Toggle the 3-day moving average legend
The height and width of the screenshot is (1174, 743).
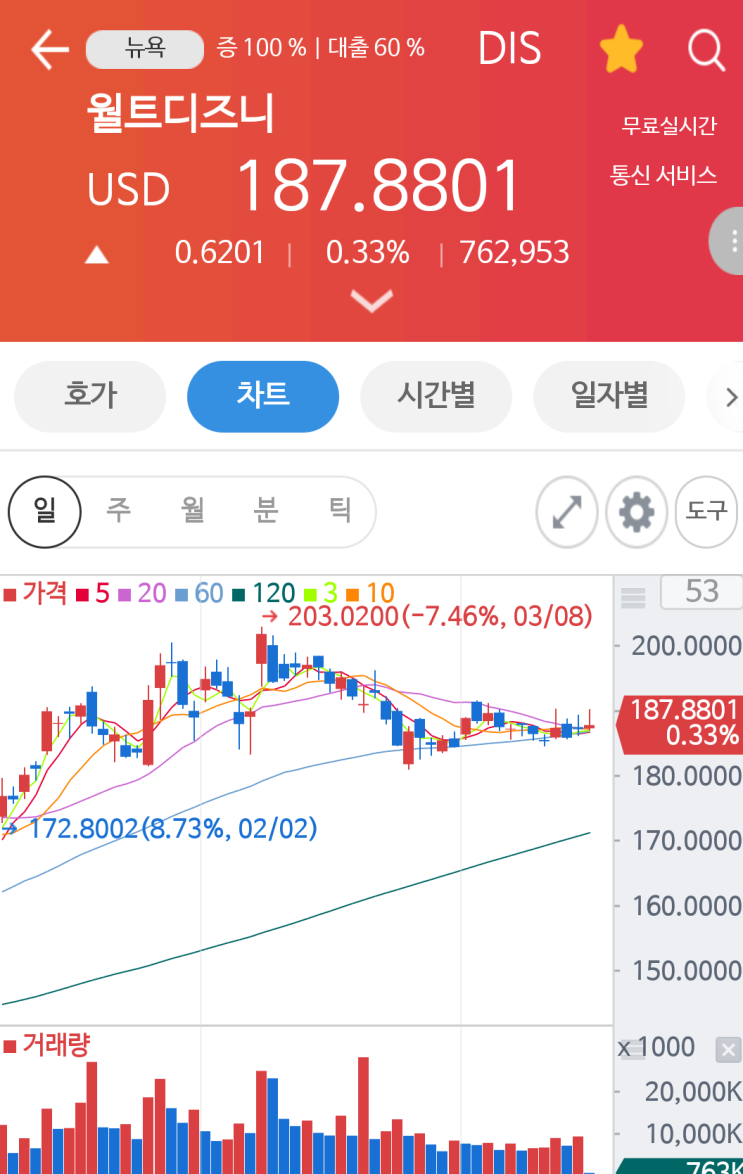321,594
